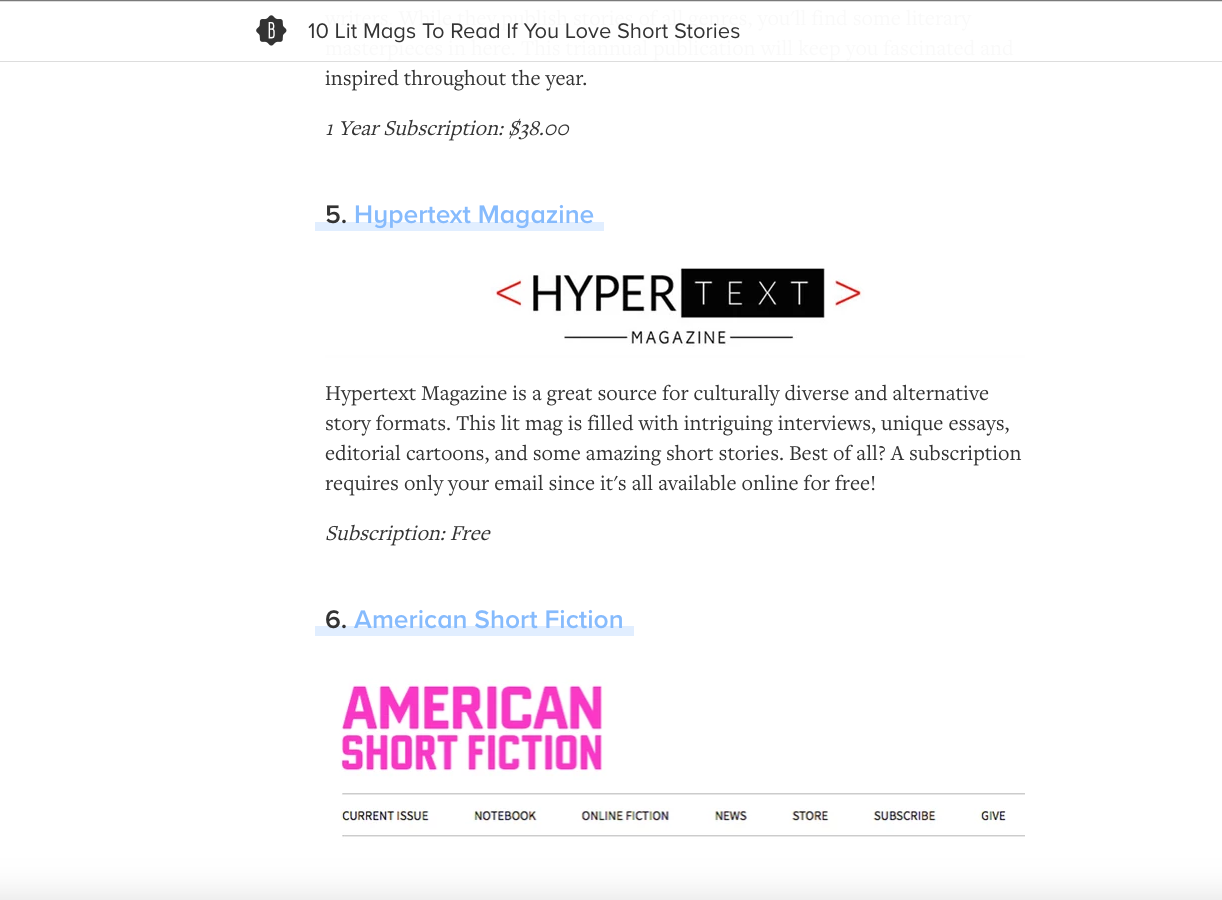1222x900 pixels.
Task: Click the American Short Fiction pink logo
Action: coord(472,728)
